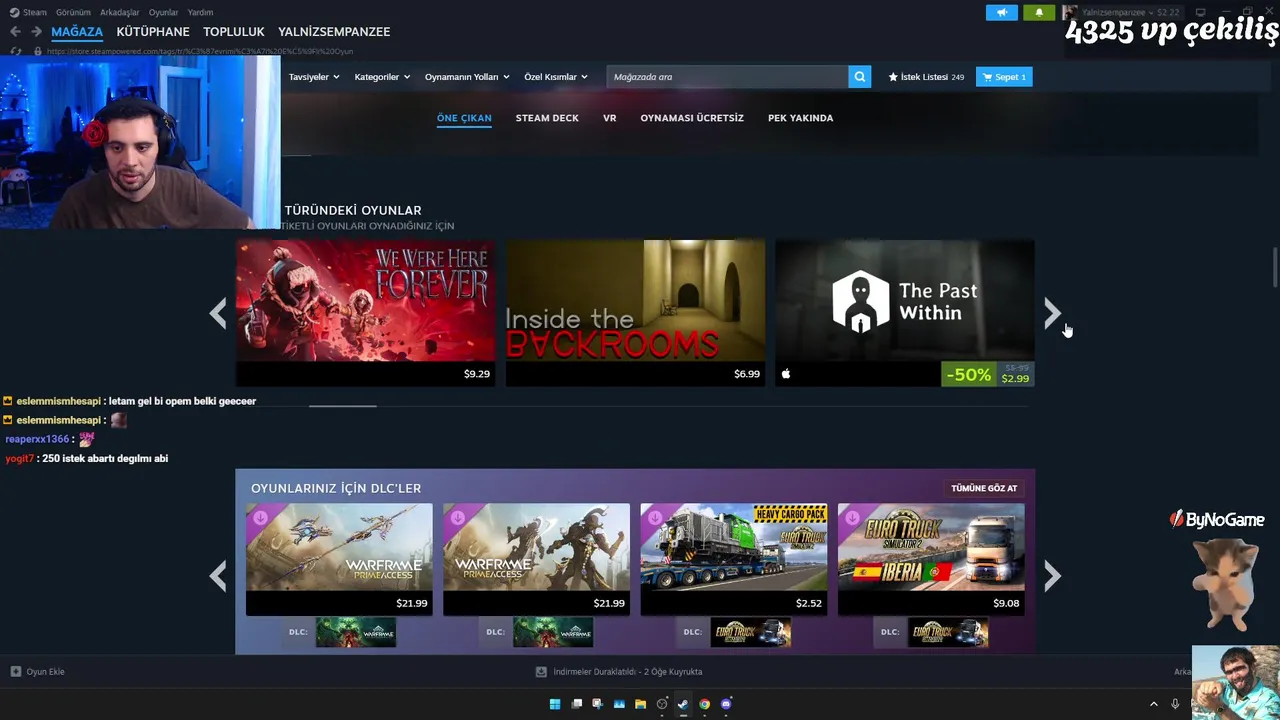This screenshot has height=720, width=1280.
Task: Click the Steam taskbar icon
Action: 683,704
